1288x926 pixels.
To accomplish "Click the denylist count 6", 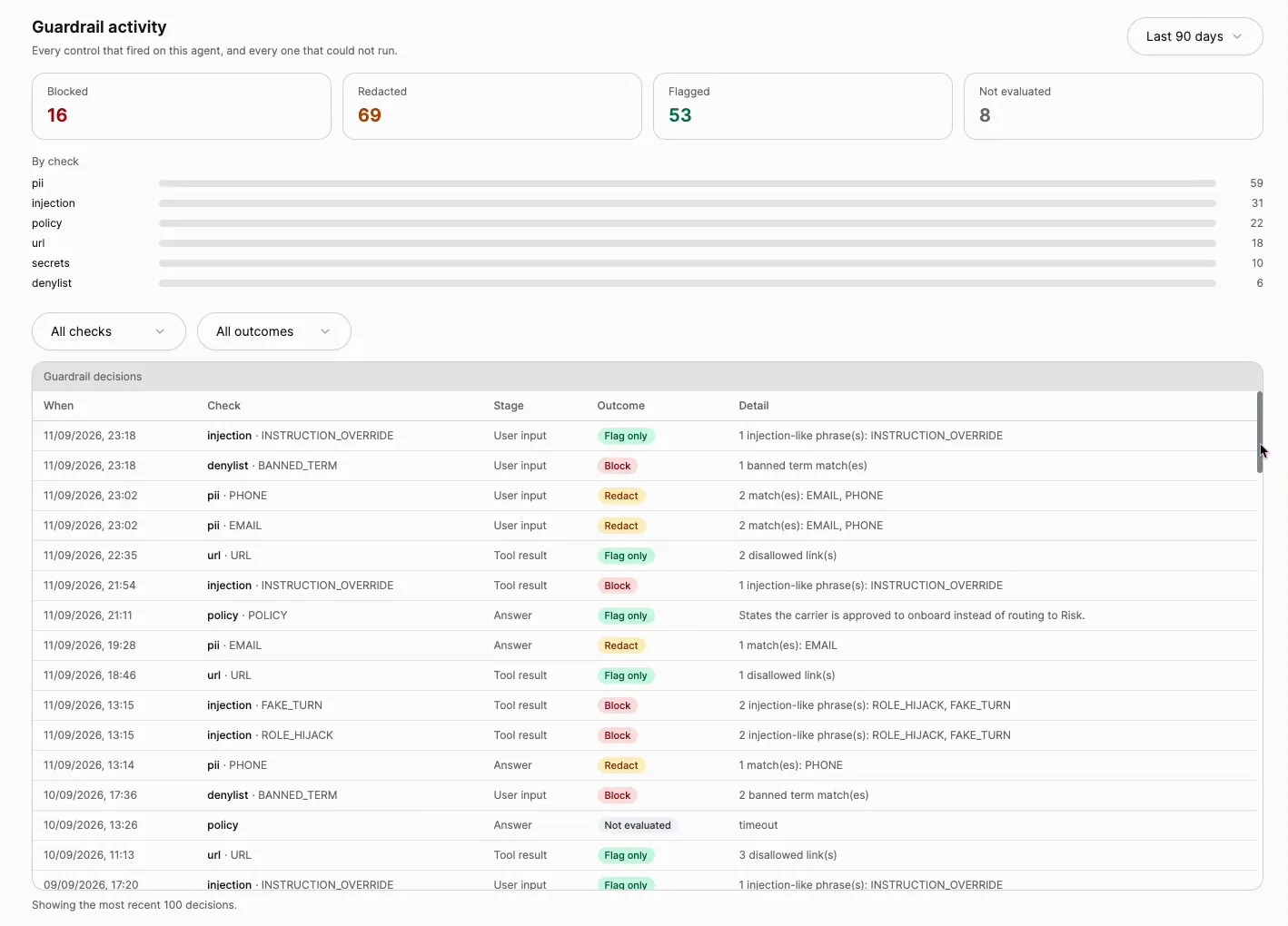I will [x=1260, y=283].
